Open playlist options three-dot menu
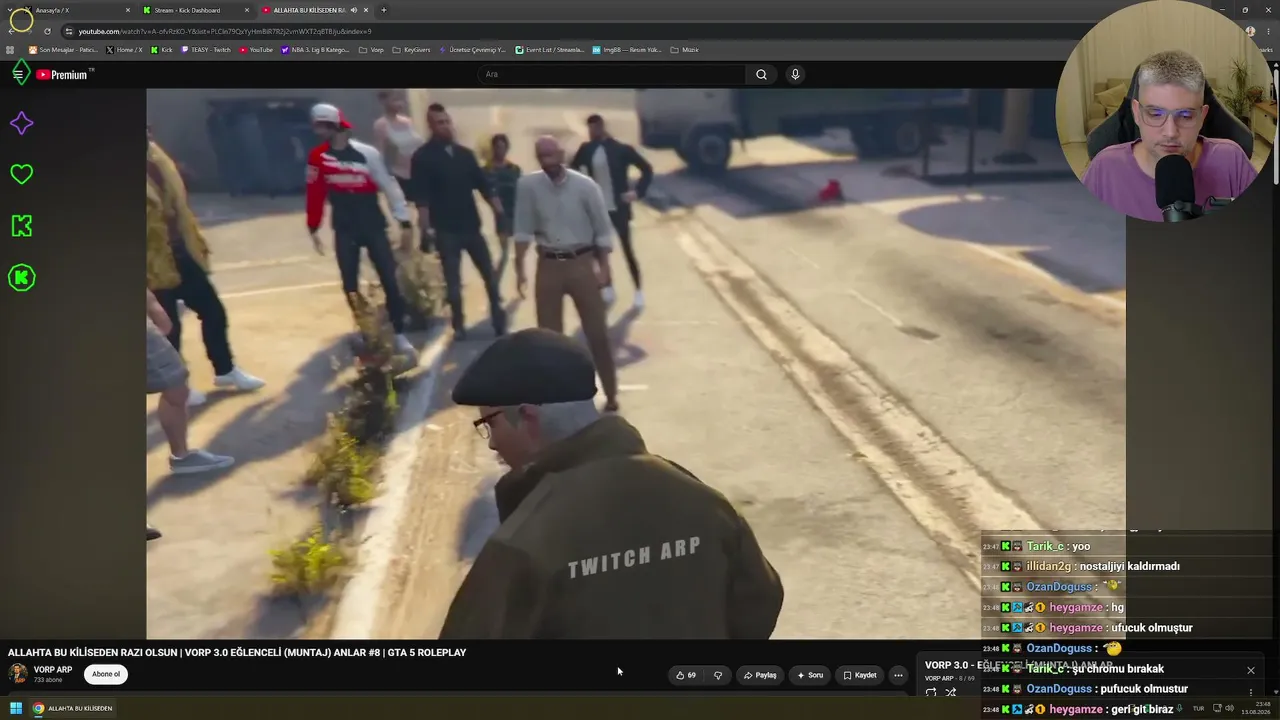The image size is (1280, 720). click(1250, 692)
